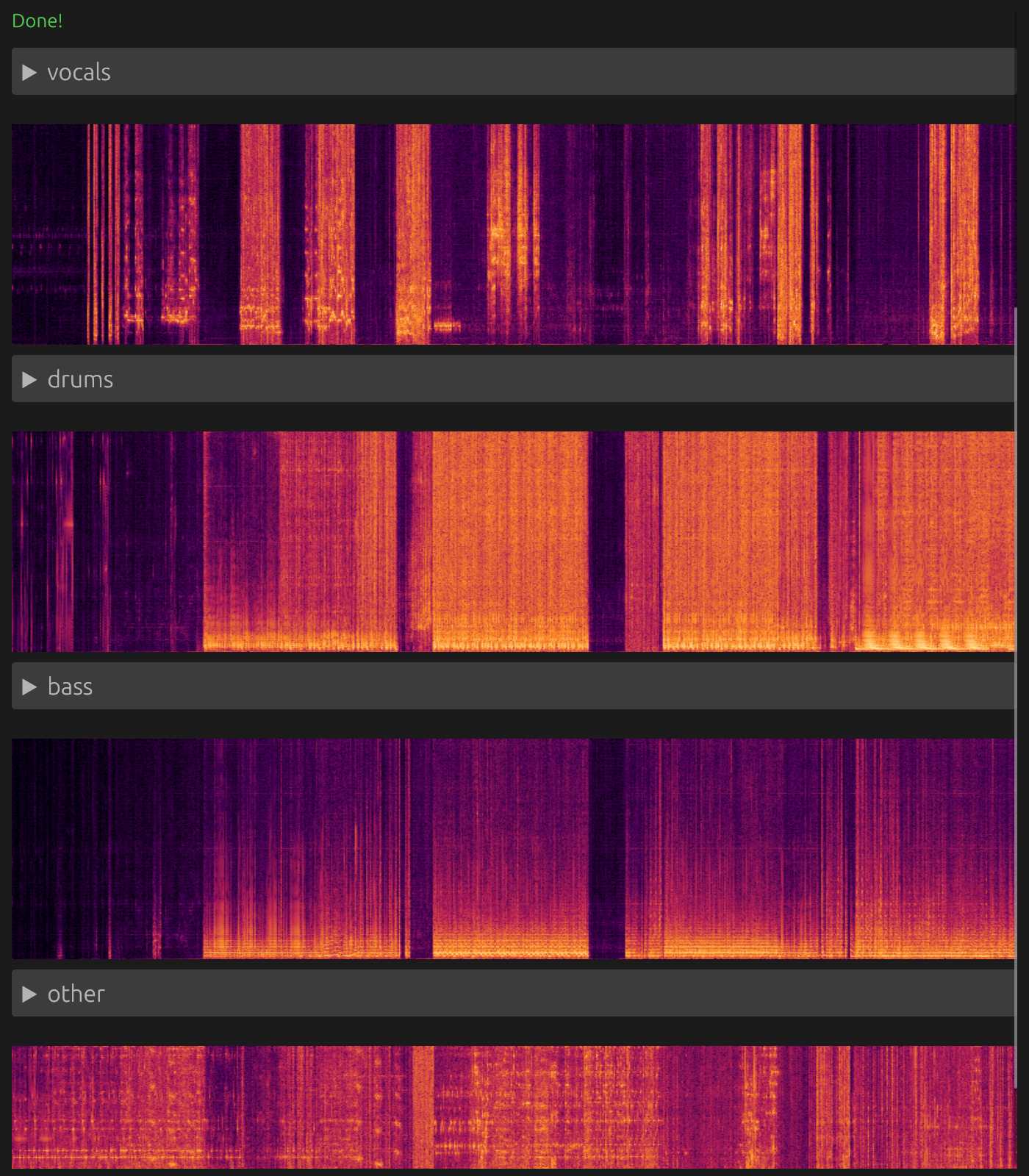
Task: Select the 'other' text label
Action: click(76, 994)
